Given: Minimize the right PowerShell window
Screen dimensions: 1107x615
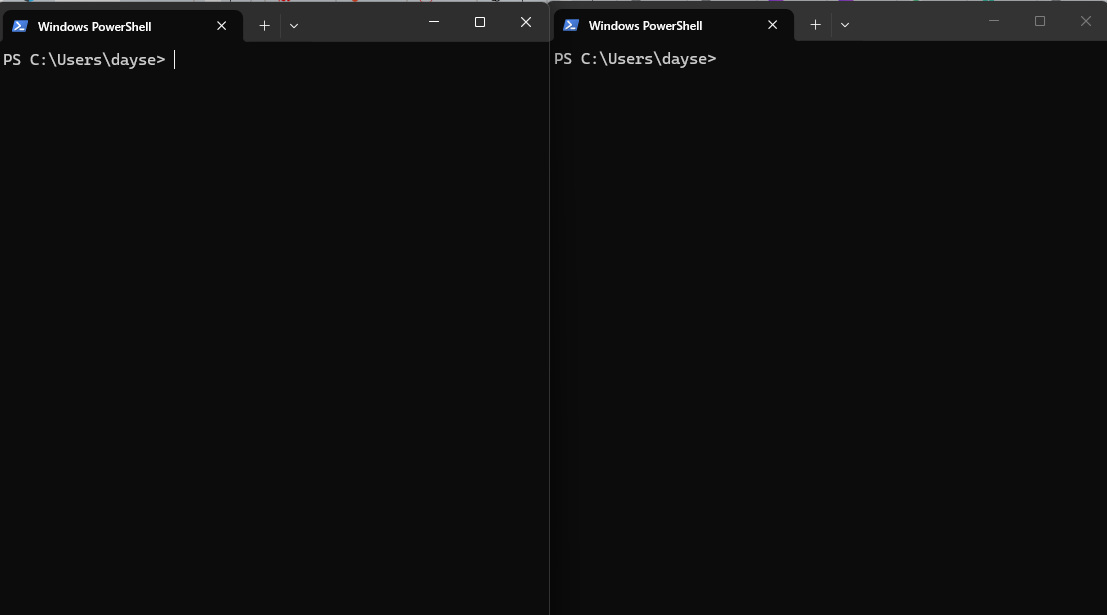Looking at the screenshot, I should pyautogui.click(x=993, y=21).
